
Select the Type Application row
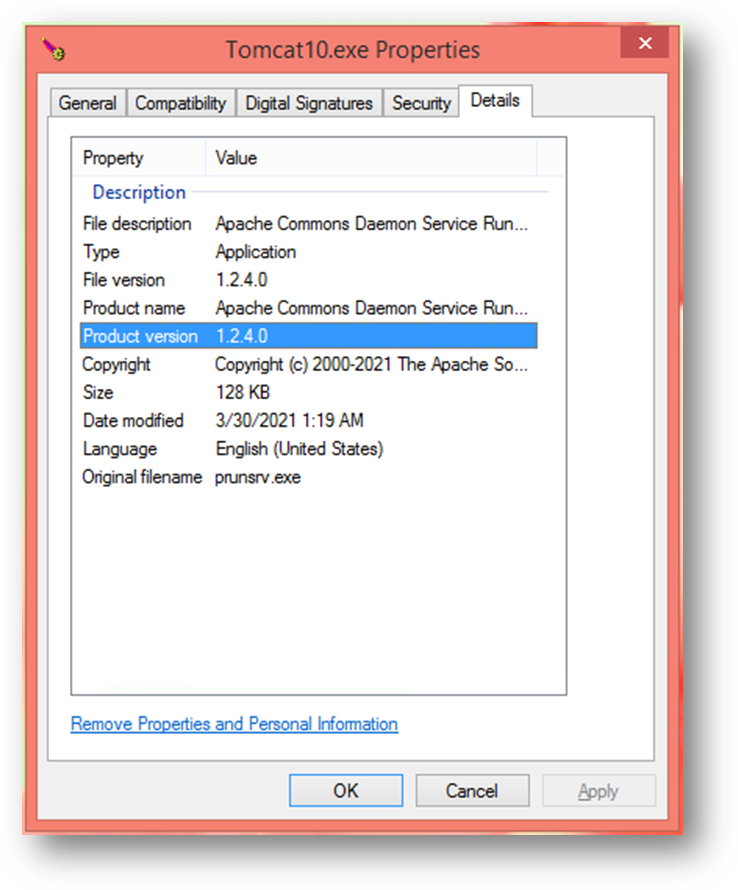click(308, 251)
